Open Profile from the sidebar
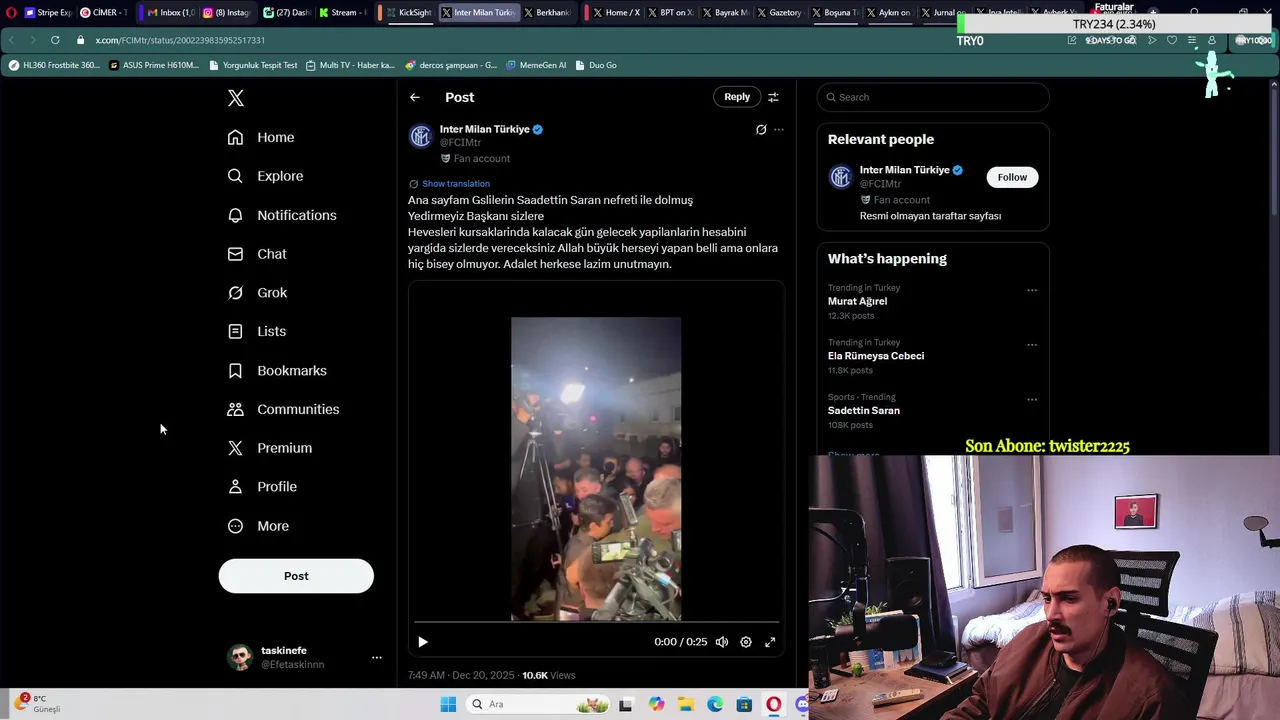 [x=262, y=487]
